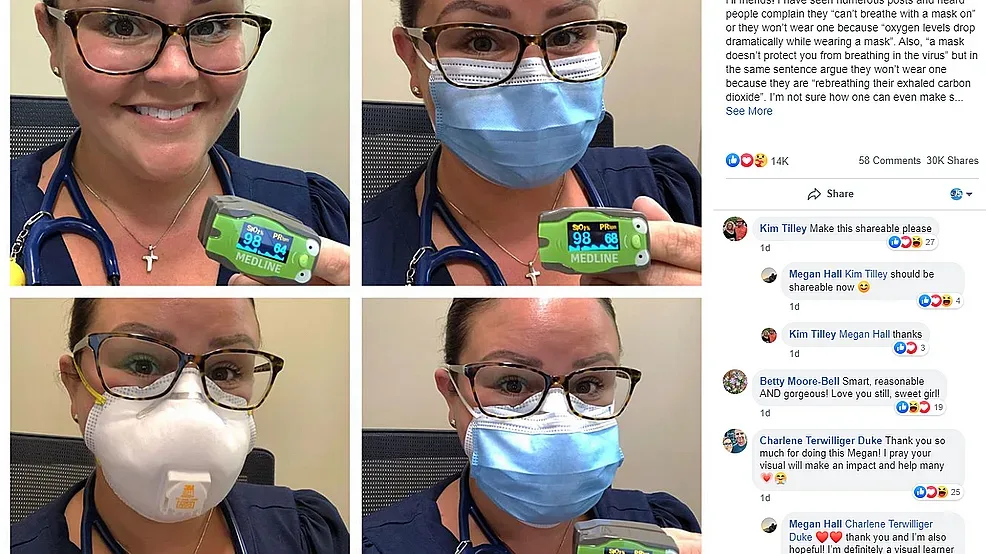Click Megan Hall's small reply avatar
Viewport: 986px width, 554px height.
click(x=769, y=275)
